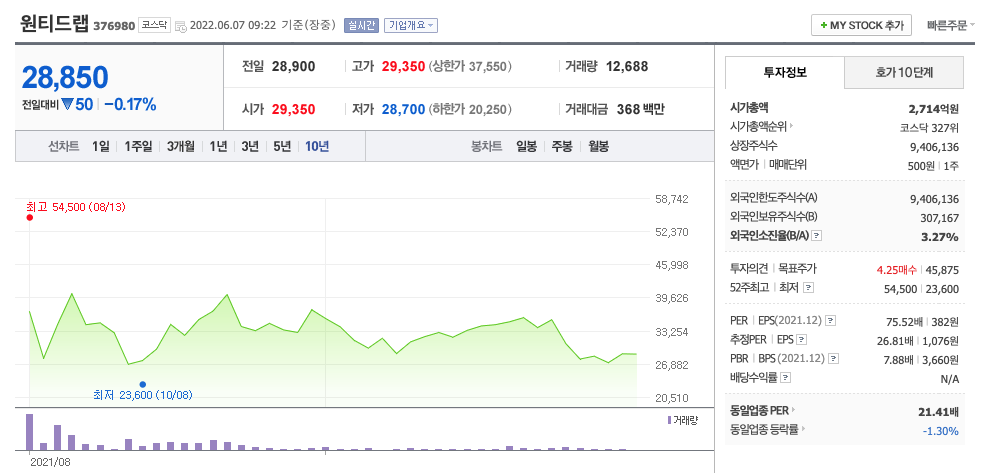999x473 pixels.
Task: Select the 10년 line chart period
Action: tap(317, 147)
